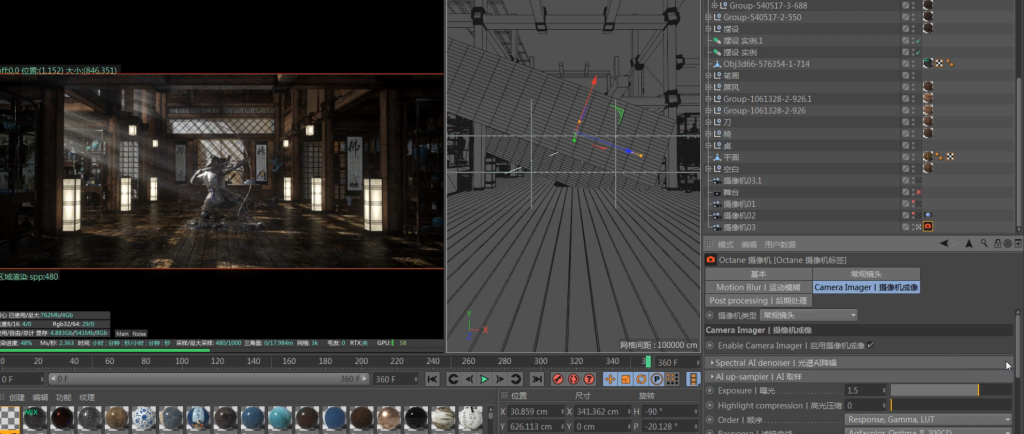Toggle layer box for 摆设 实例.1

[x=905, y=40]
